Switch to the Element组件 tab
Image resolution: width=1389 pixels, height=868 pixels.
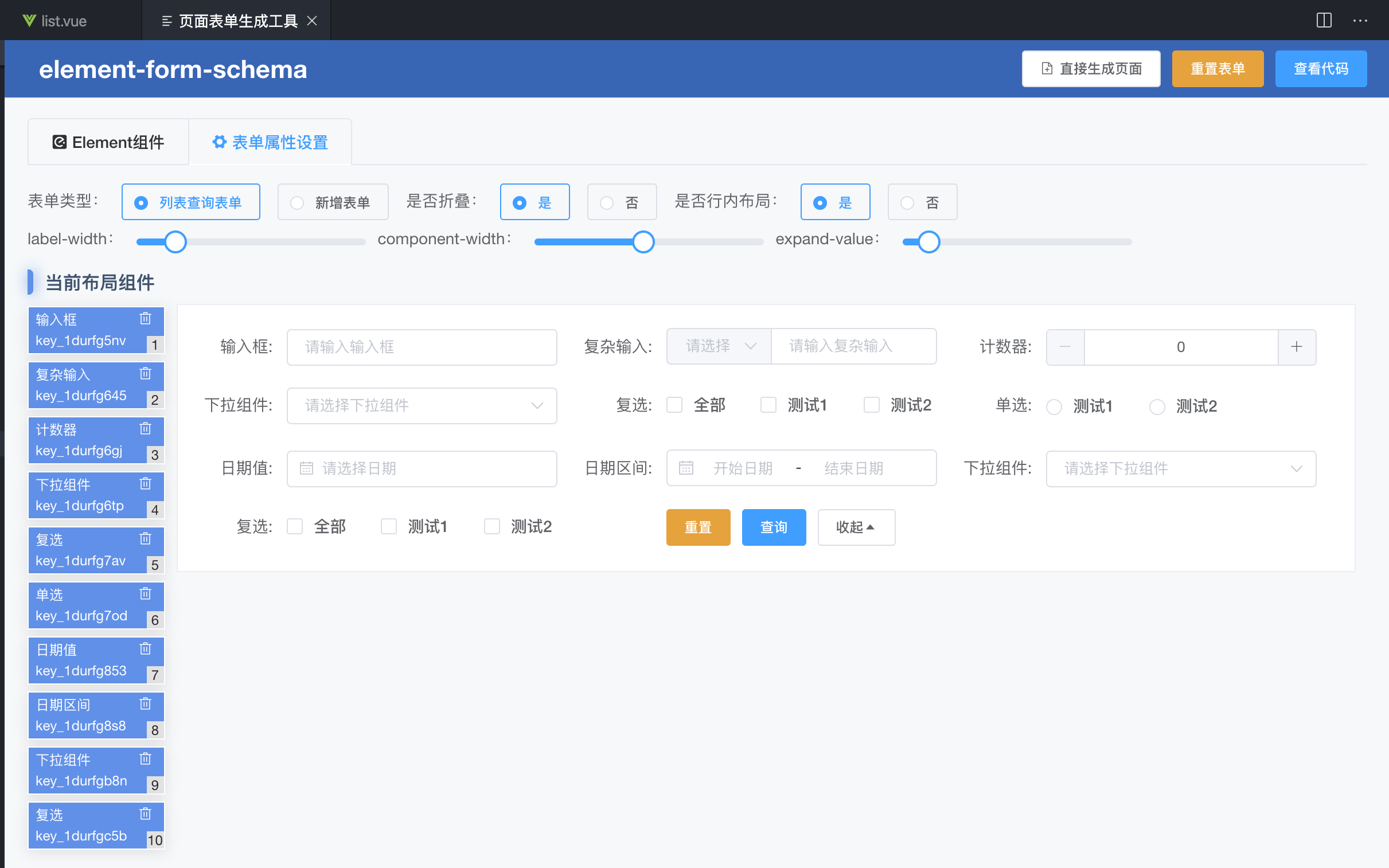(108, 142)
